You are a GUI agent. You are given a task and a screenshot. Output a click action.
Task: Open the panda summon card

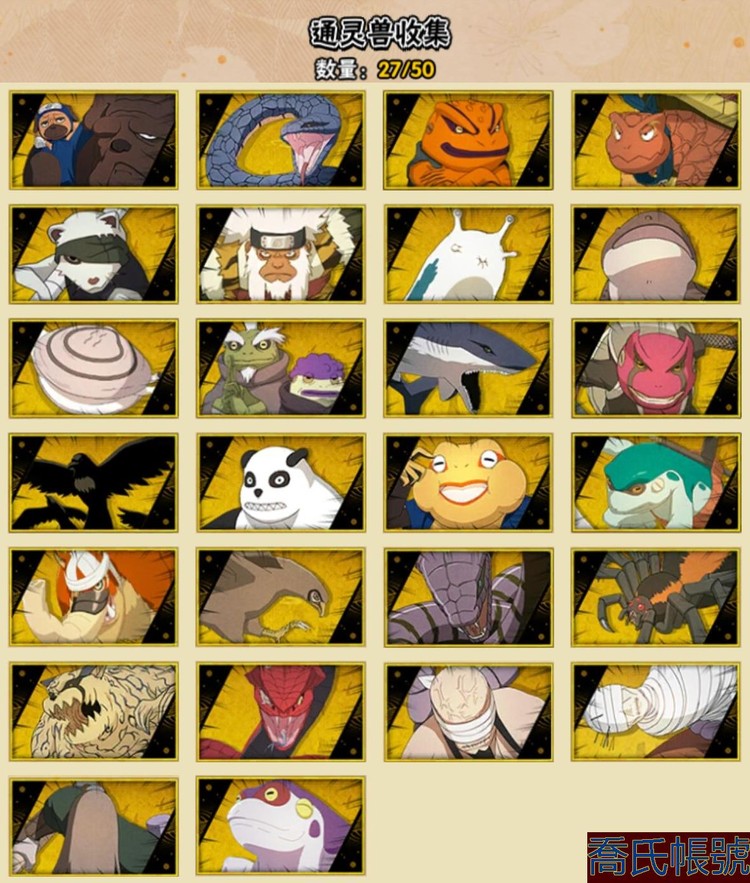coord(281,483)
